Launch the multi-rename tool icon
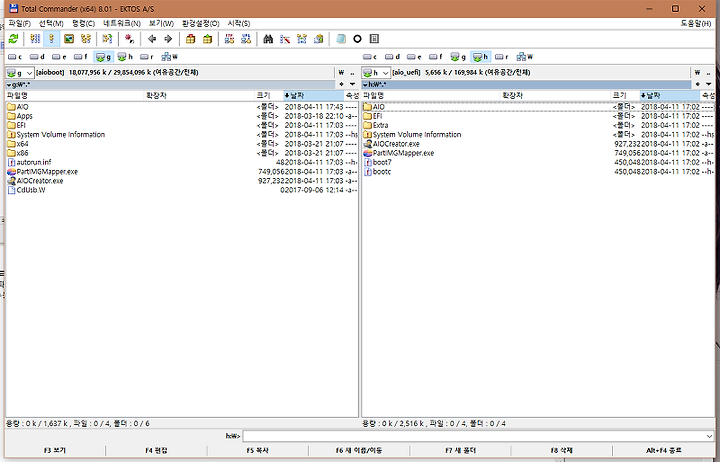Screen dimensions: 720x462 (x=285, y=39)
